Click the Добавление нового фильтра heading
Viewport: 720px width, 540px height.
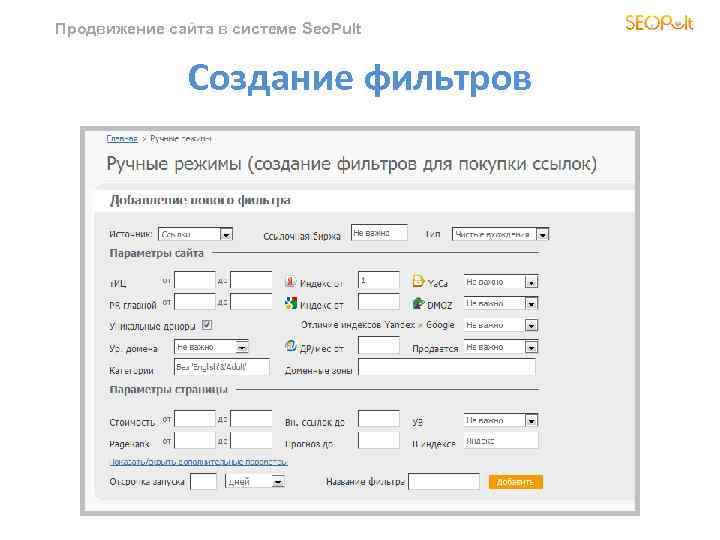pyautogui.click(x=200, y=200)
